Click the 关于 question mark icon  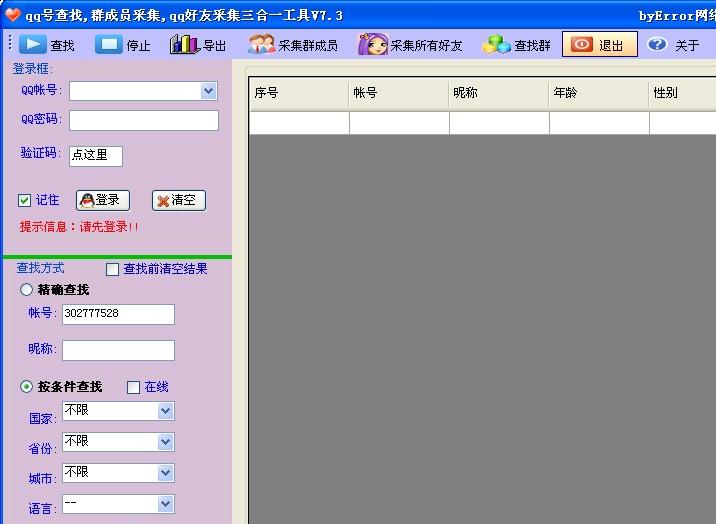(x=657, y=44)
